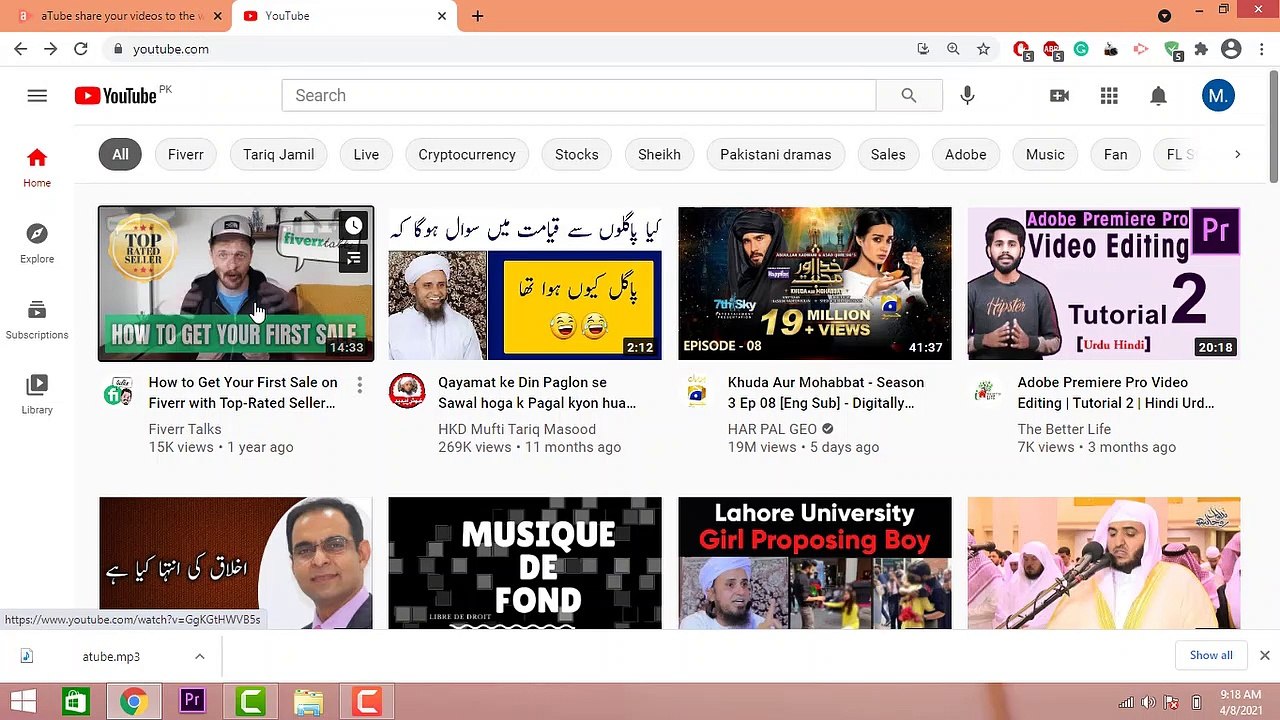Screen dimensions: 1280x720
Task: Click in the YouTube search field
Action: pos(579,96)
